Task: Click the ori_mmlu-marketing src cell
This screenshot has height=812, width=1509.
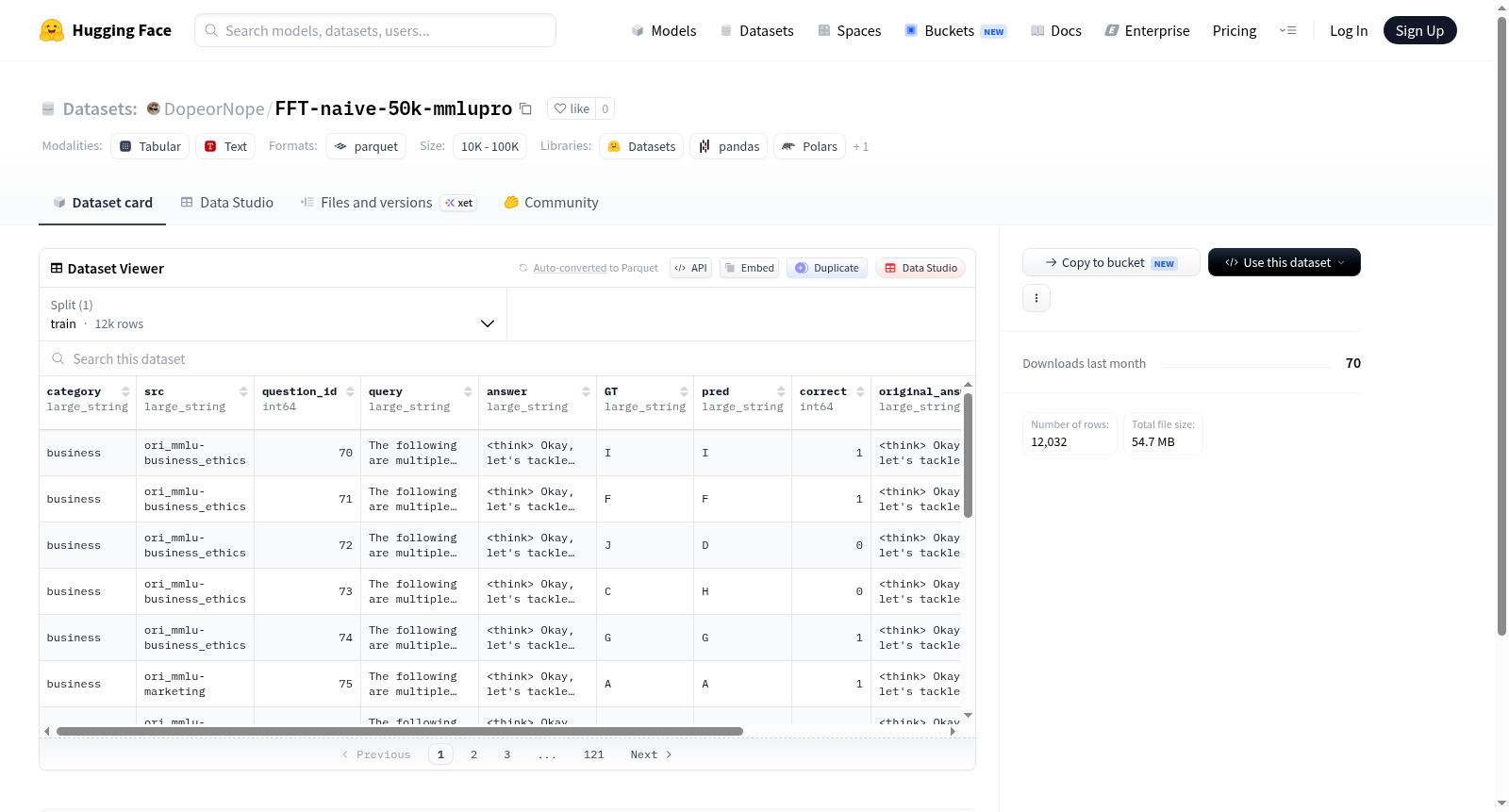Action: (195, 684)
